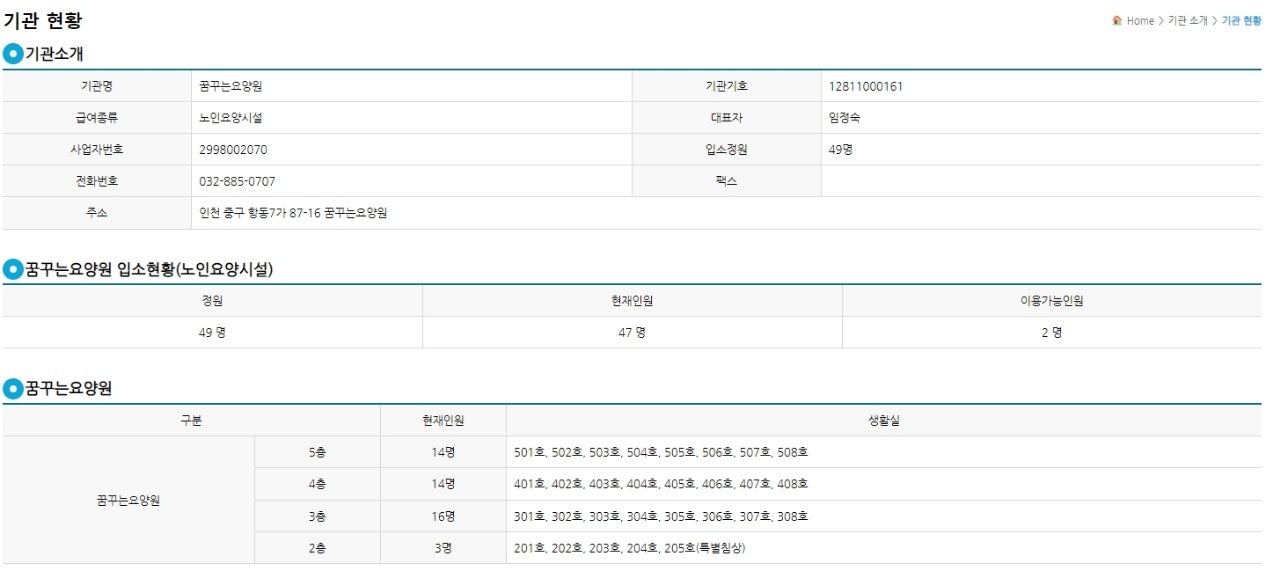Select the address cell 인천 중구 항동7가
The height and width of the screenshot is (578, 1280).
[x=727, y=213]
